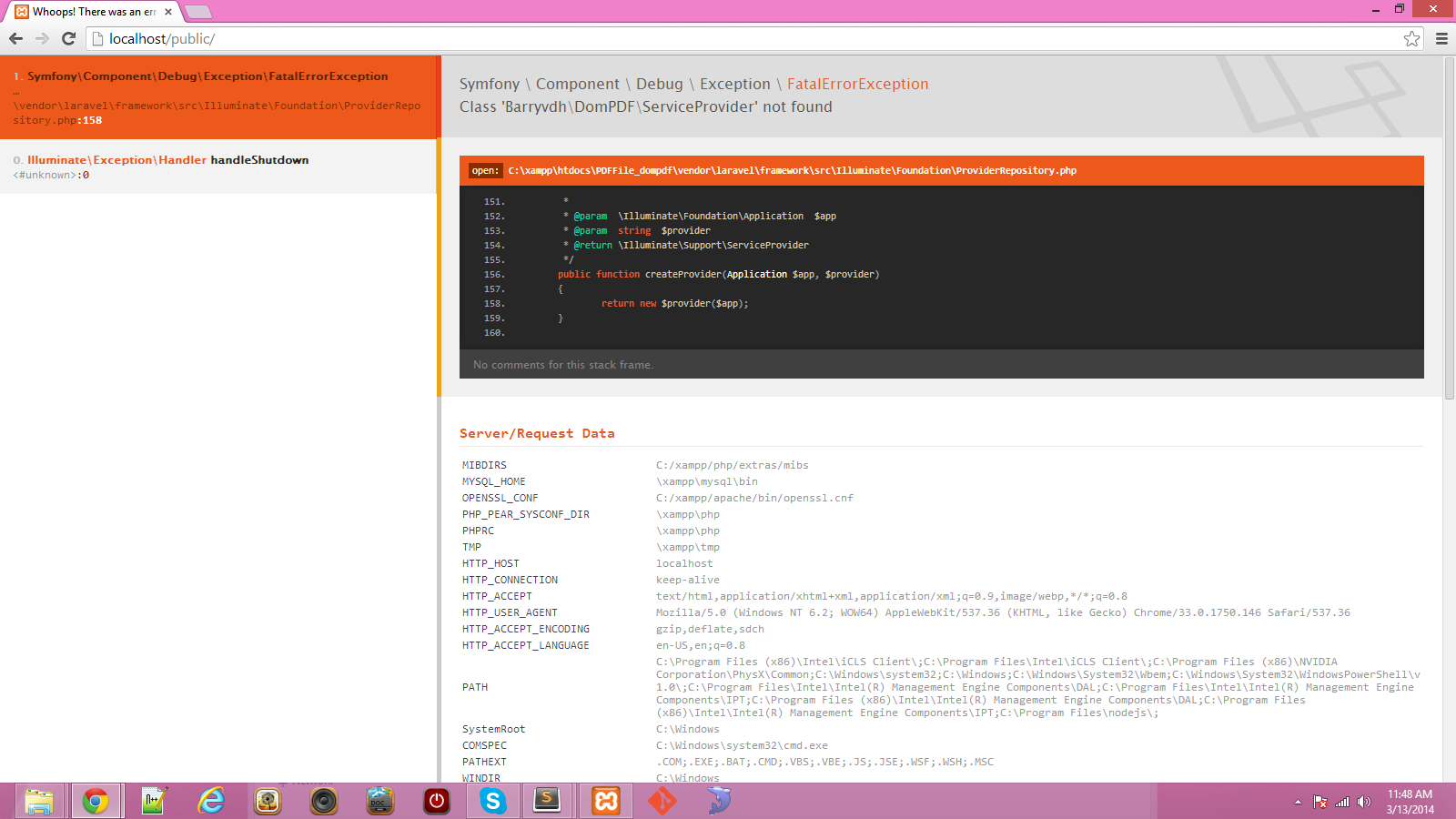Open the volume speaker tray icon

click(x=1363, y=802)
